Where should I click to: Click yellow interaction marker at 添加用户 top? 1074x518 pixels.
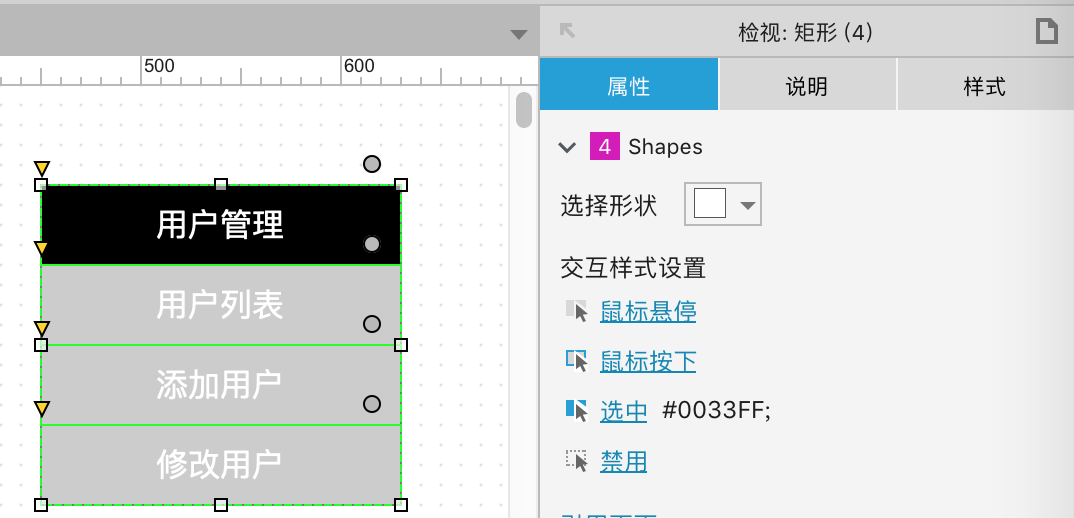coord(42,328)
